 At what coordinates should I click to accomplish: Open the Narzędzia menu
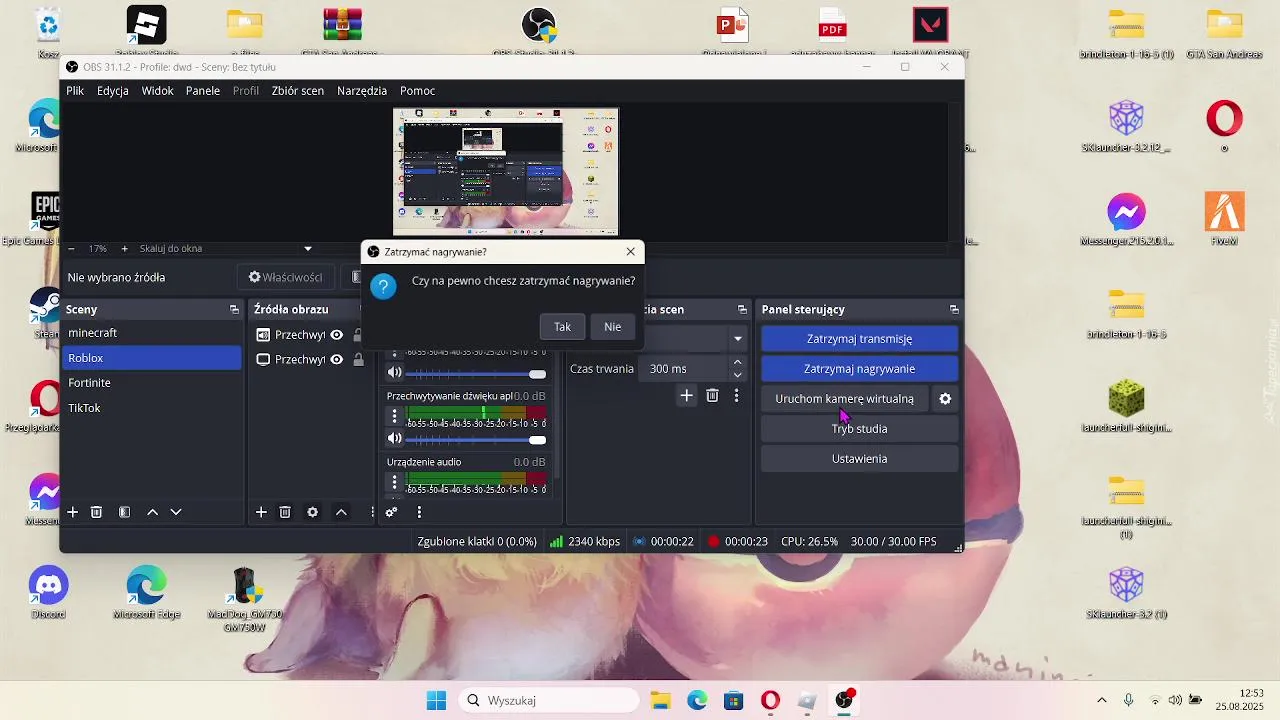click(362, 91)
